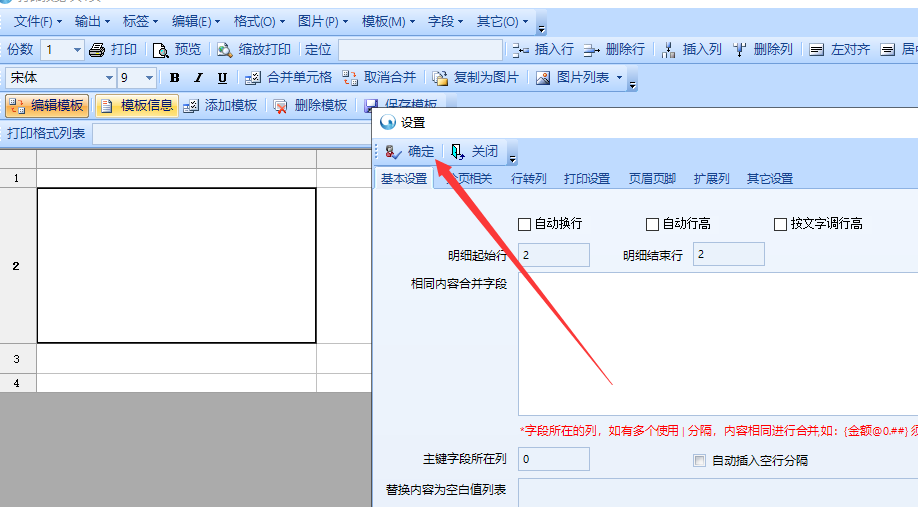Click the Underline formatting icon
The image size is (918, 507).
tap(222, 78)
